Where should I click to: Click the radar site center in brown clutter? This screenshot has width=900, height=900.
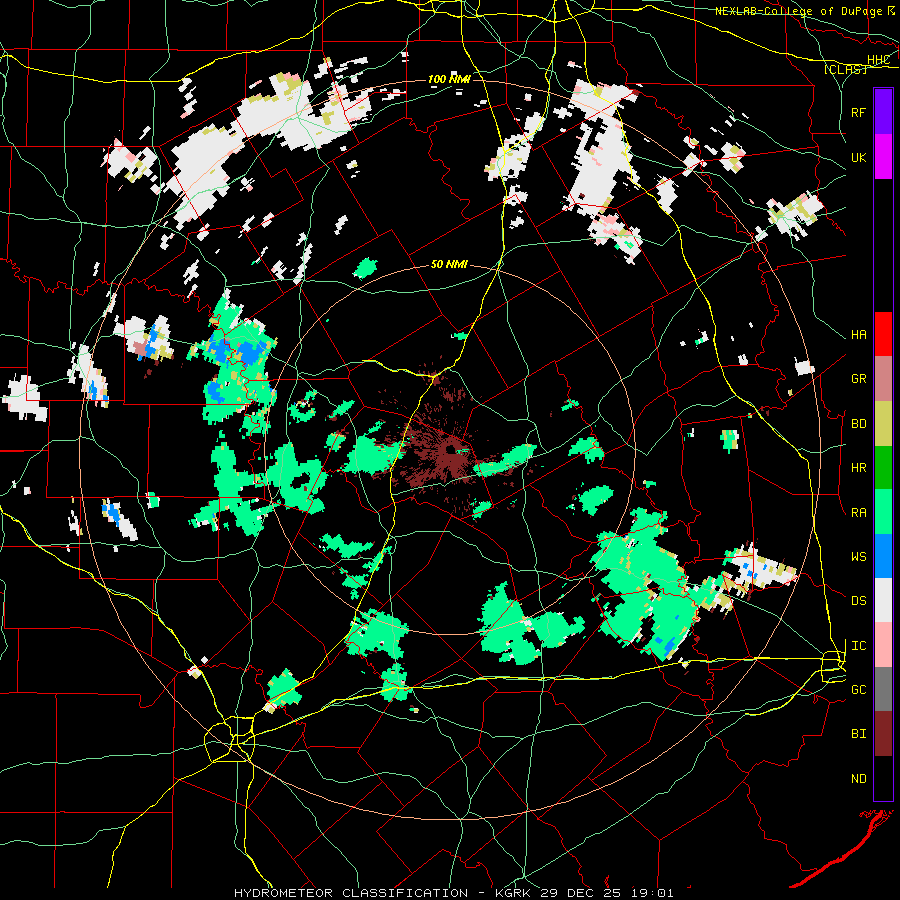pyautogui.click(x=452, y=451)
